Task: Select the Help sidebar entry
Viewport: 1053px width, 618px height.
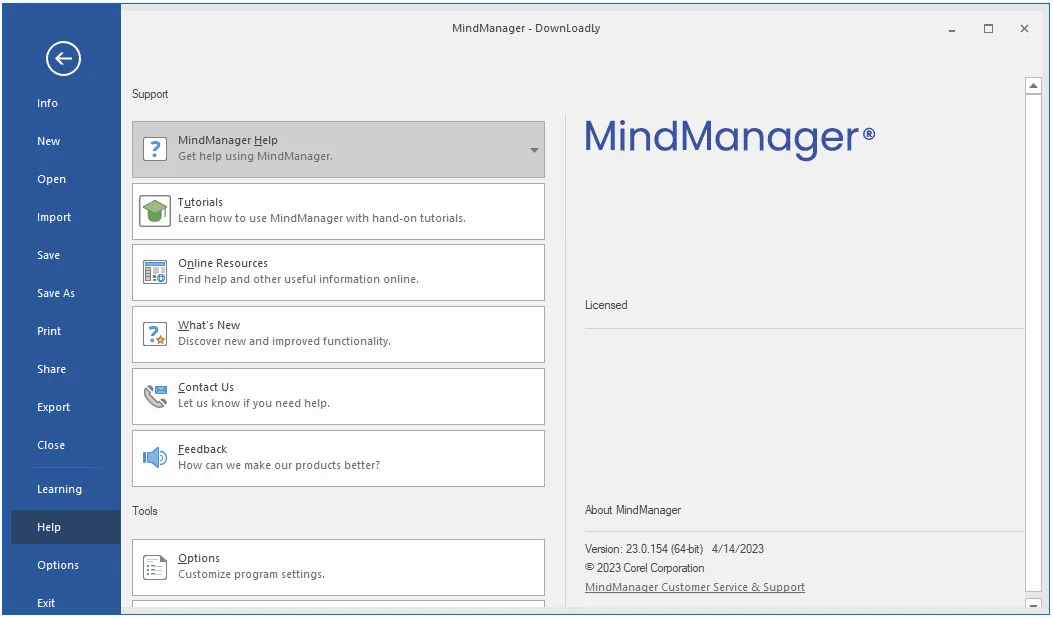Action: point(66,527)
